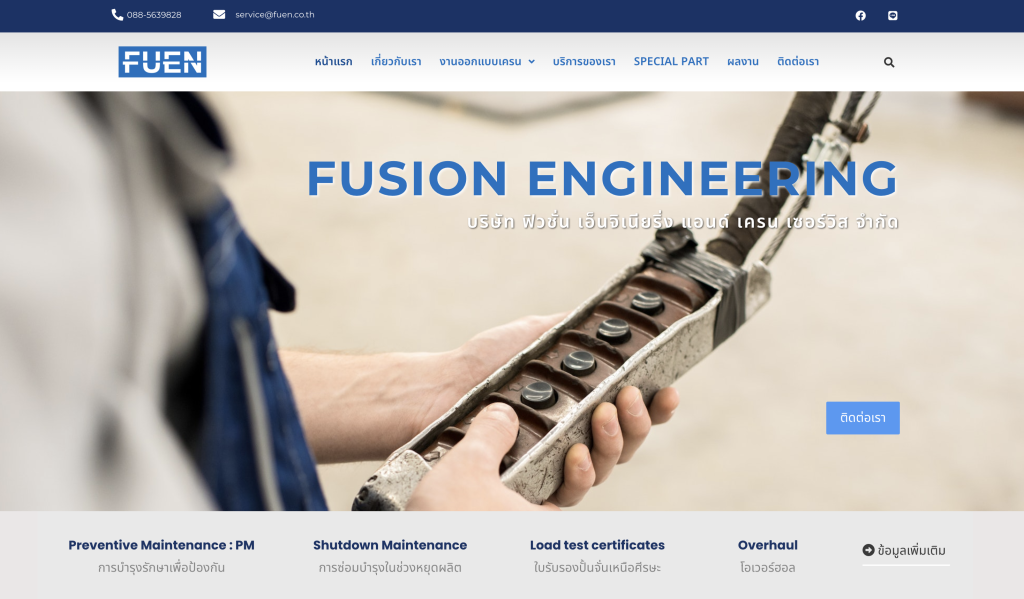Open ผลงาน menu item

743,61
